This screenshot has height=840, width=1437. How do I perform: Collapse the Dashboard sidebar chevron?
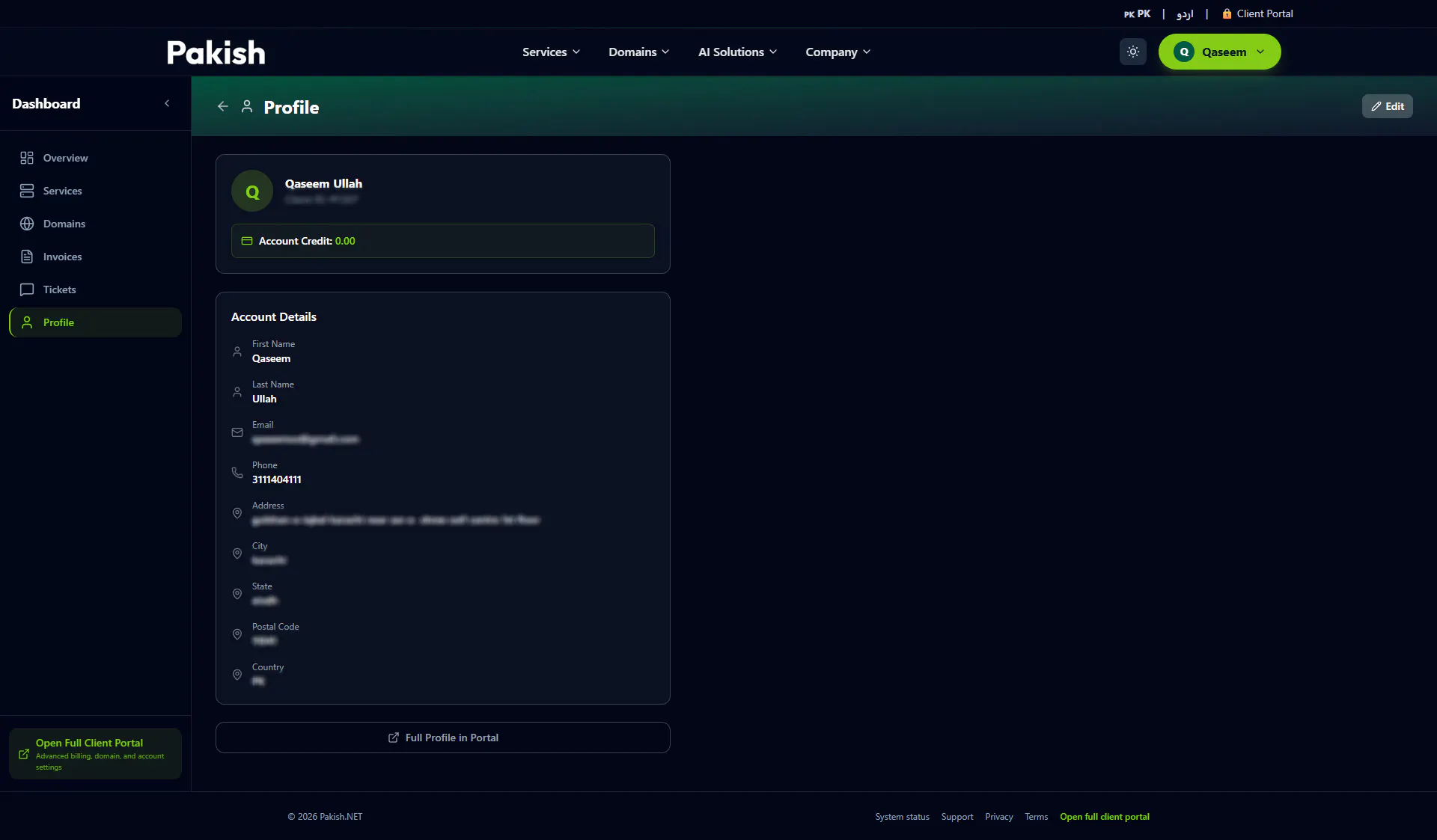(167, 103)
